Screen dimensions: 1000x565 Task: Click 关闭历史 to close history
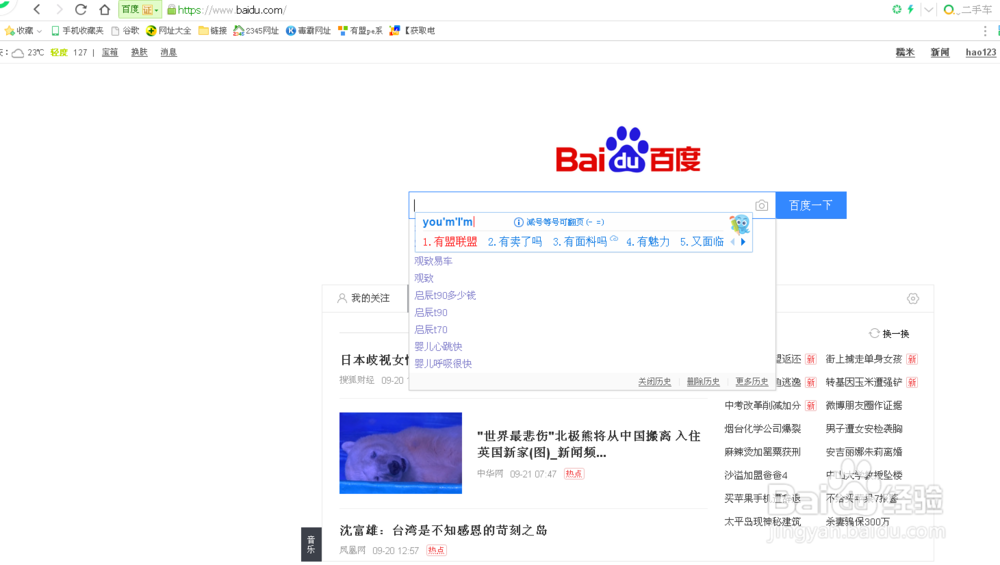coord(654,381)
